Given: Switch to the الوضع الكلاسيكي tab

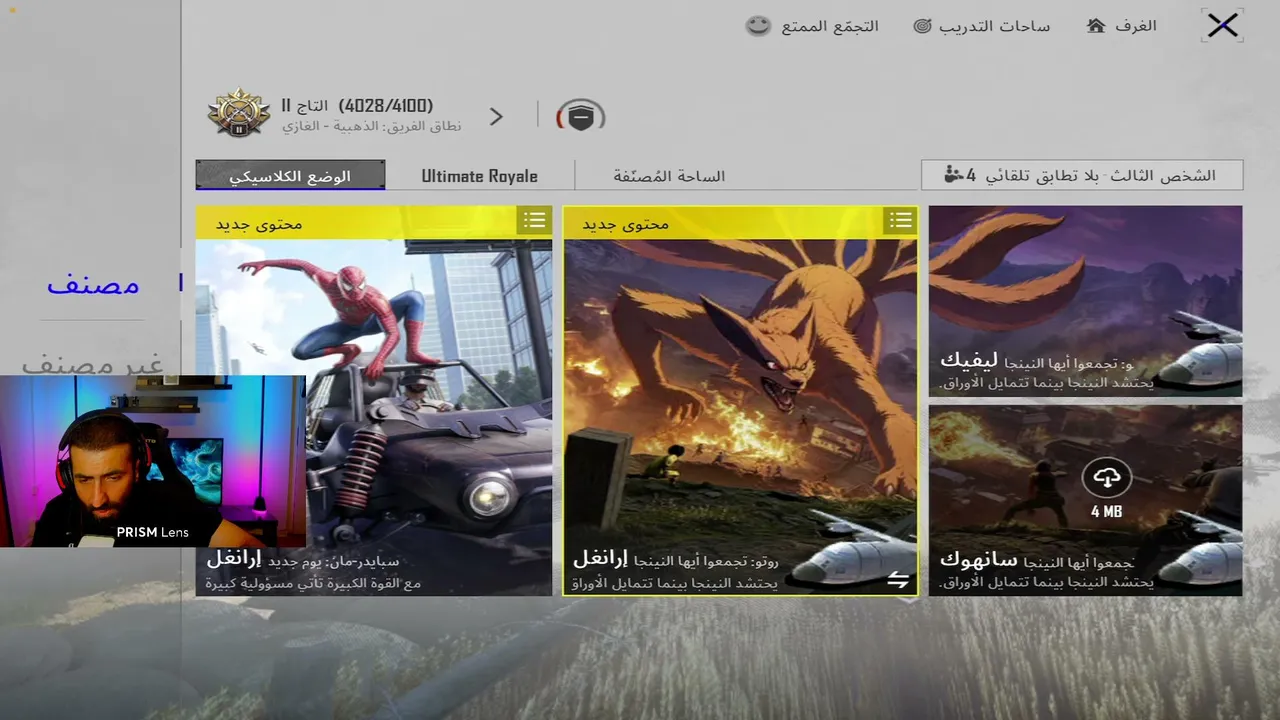Looking at the screenshot, I should [290, 175].
